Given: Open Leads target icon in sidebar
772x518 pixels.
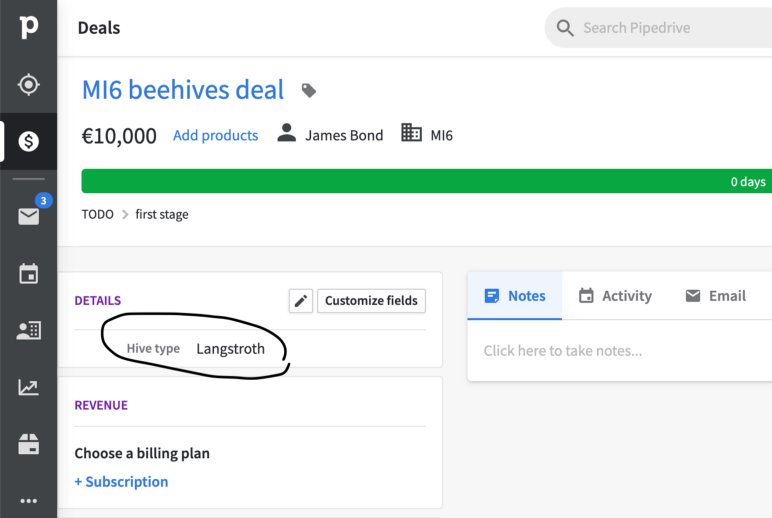Looking at the screenshot, I should pyautogui.click(x=28, y=84).
